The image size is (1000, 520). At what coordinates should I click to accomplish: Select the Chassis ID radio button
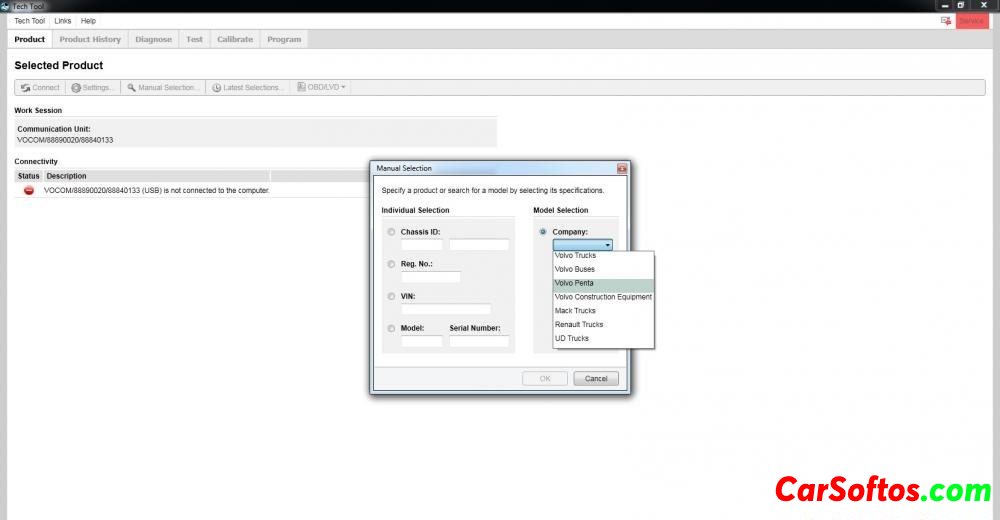coord(391,232)
